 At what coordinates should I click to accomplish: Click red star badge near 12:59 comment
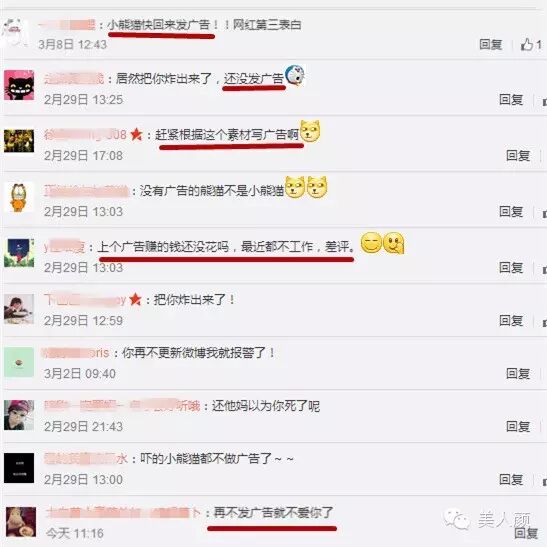coord(135,299)
